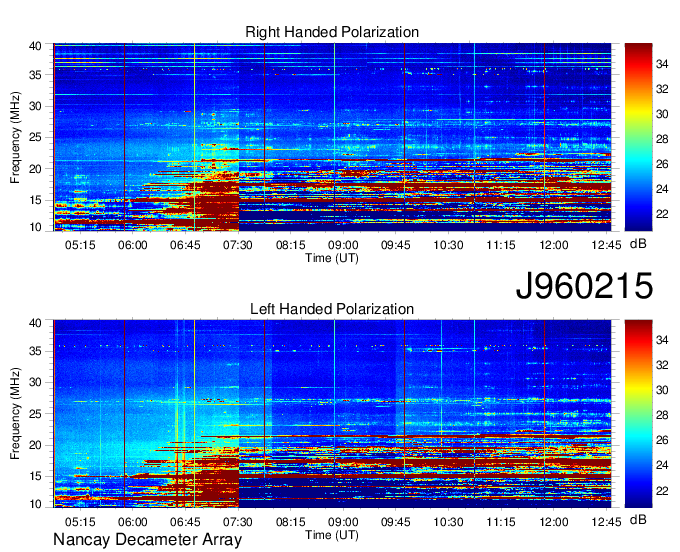The height and width of the screenshot is (552, 680).
Task: Click Frequency (MHz) axis label of Left Handed plot
Action: point(15,414)
